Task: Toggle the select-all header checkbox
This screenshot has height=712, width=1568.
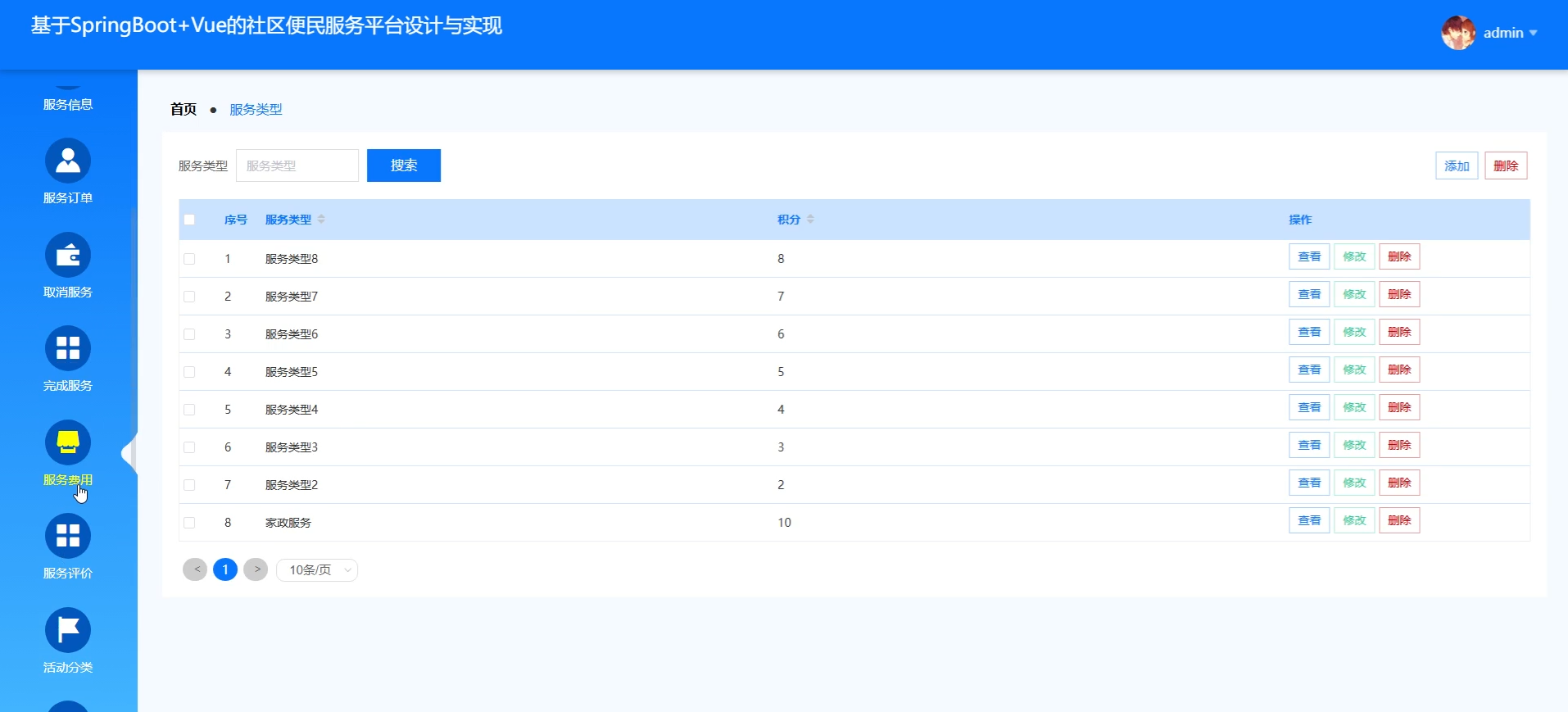Action: click(x=189, y=220)
